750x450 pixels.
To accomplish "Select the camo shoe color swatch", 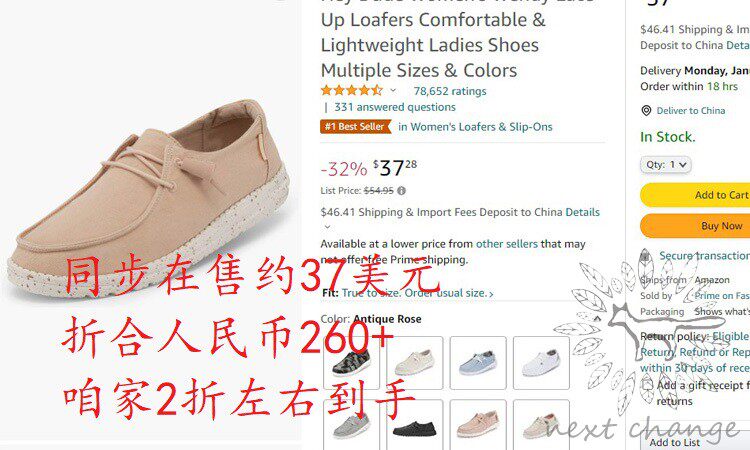I will tap(352, 363).
